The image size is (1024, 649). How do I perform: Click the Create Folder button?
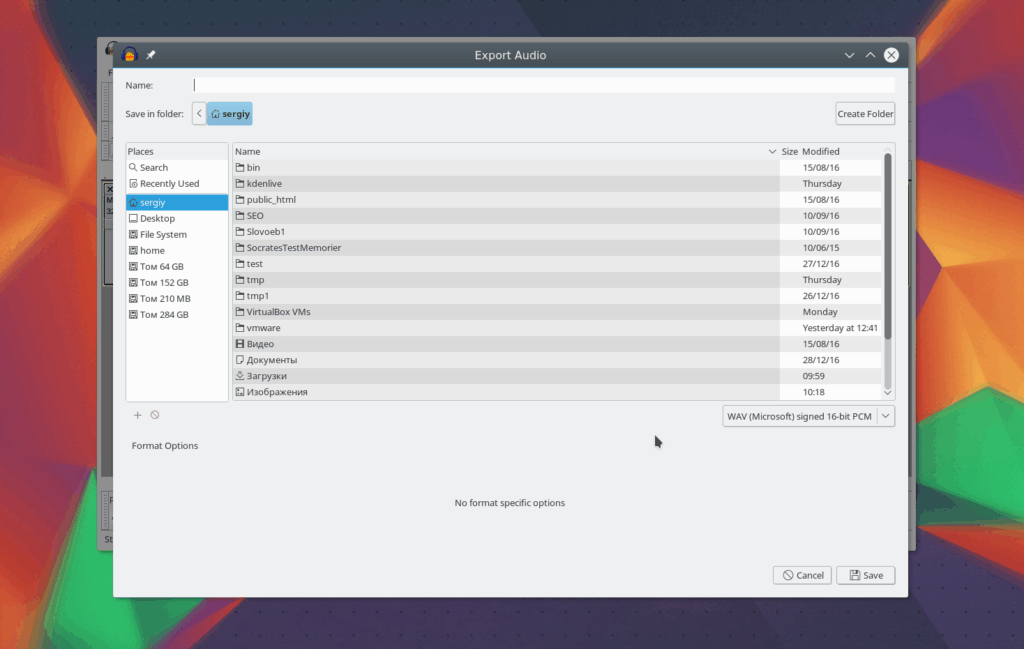[865, 114]
